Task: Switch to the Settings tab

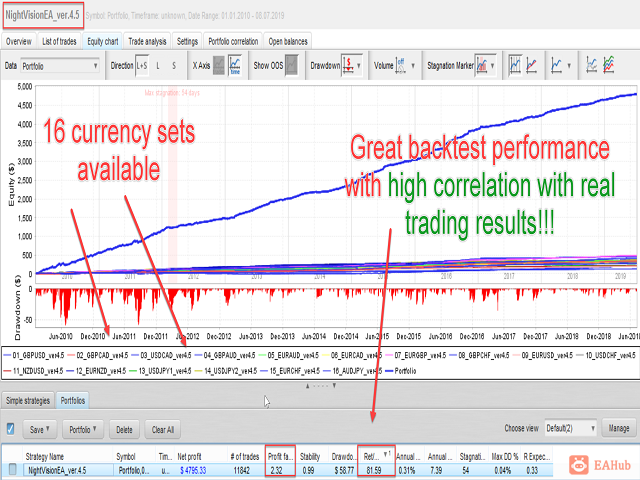Action: coord(187,42)
